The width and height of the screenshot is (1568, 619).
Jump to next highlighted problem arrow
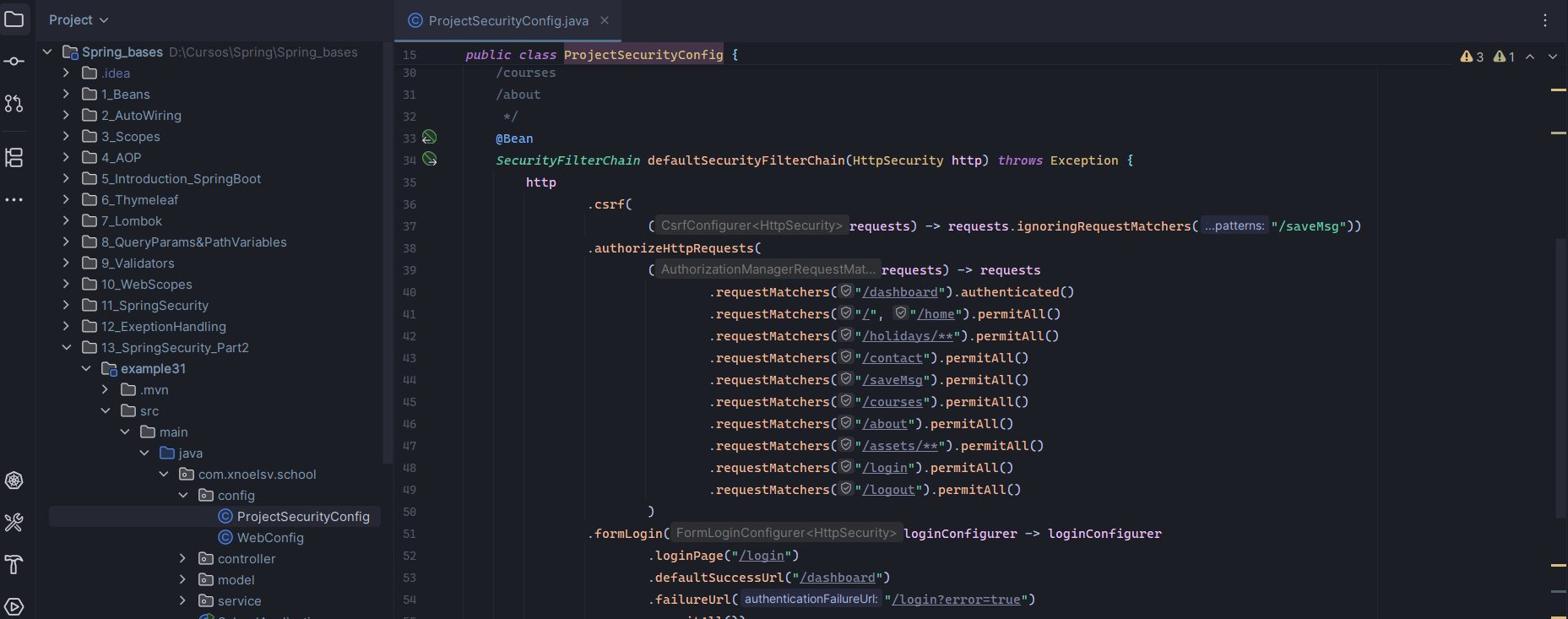pos(1552,57)
